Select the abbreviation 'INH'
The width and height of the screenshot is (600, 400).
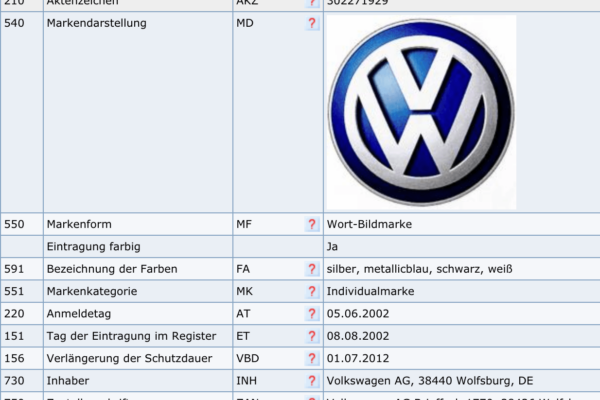[246, 381]
